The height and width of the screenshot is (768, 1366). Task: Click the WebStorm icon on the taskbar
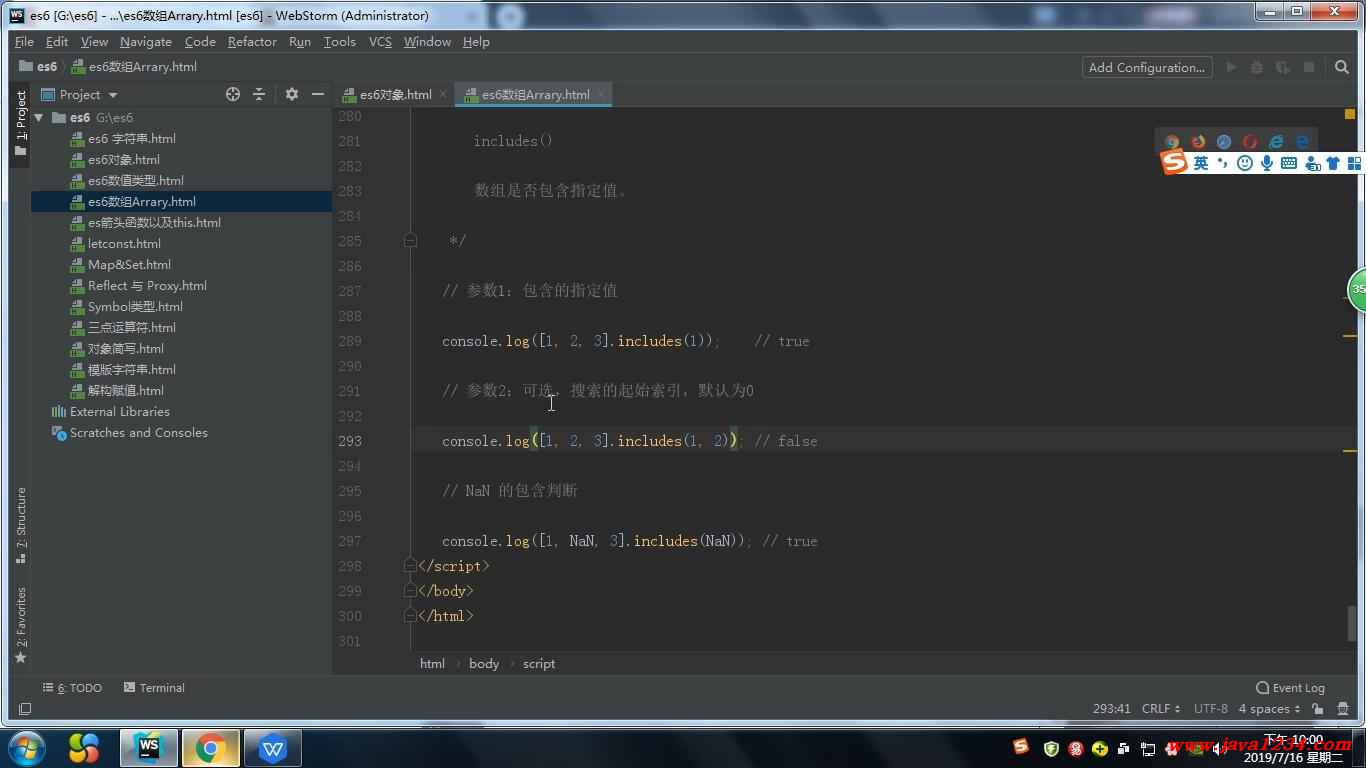[x=149, y=748]
